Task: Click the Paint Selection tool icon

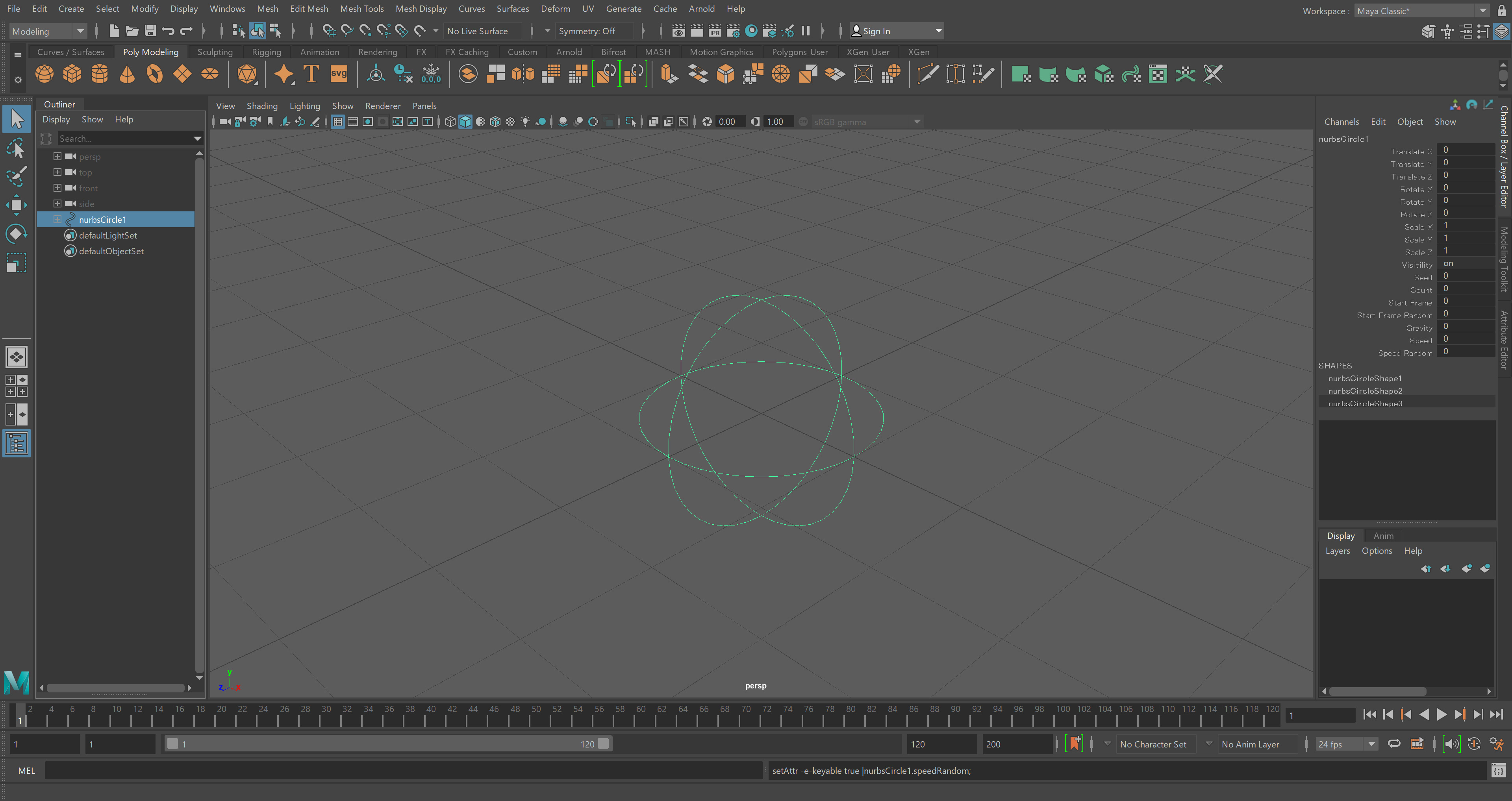Action: click(x=17, y=176)
